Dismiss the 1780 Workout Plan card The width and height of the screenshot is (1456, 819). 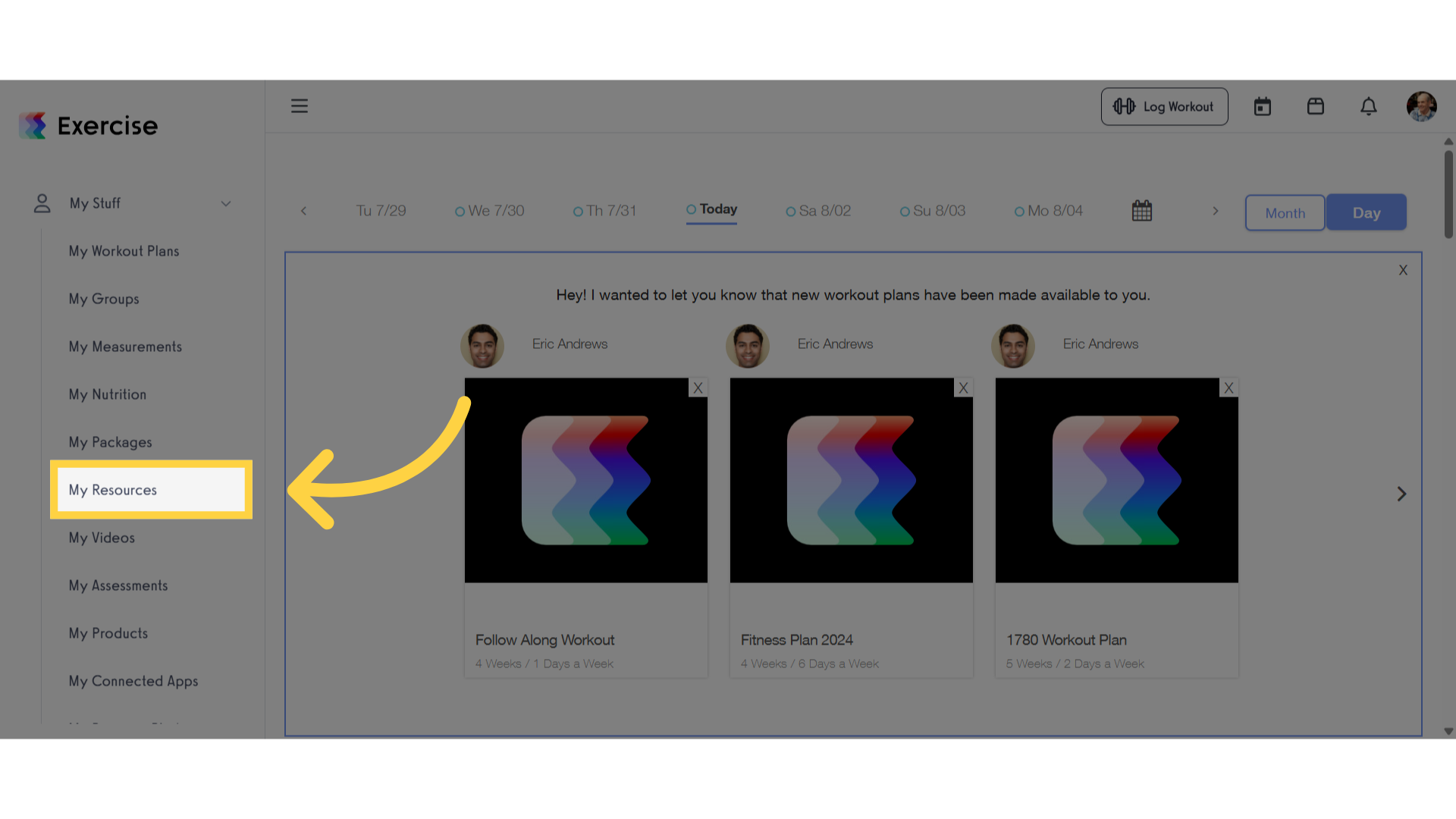tap(1228, 388)
